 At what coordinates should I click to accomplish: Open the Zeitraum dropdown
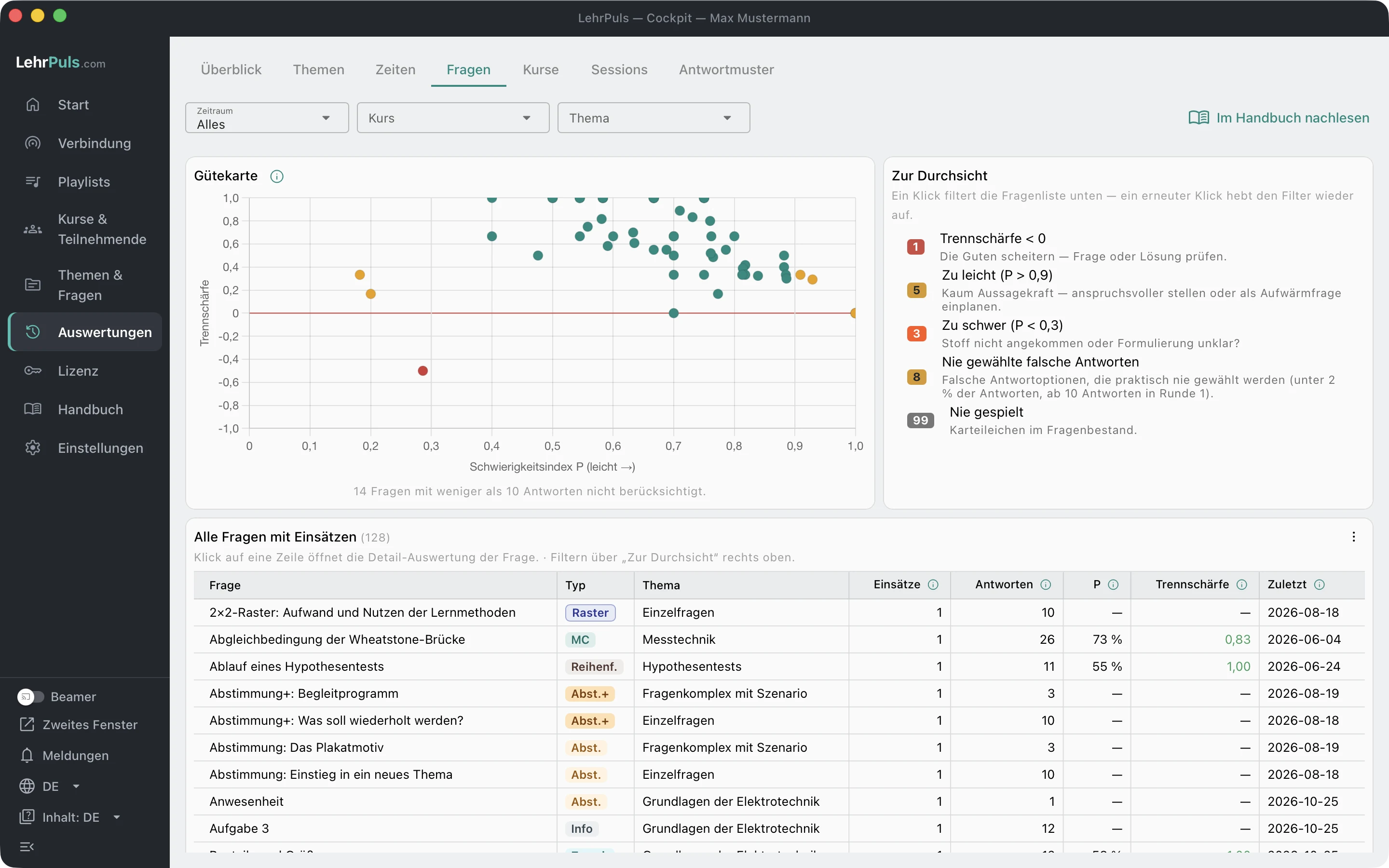click(267, 118)
